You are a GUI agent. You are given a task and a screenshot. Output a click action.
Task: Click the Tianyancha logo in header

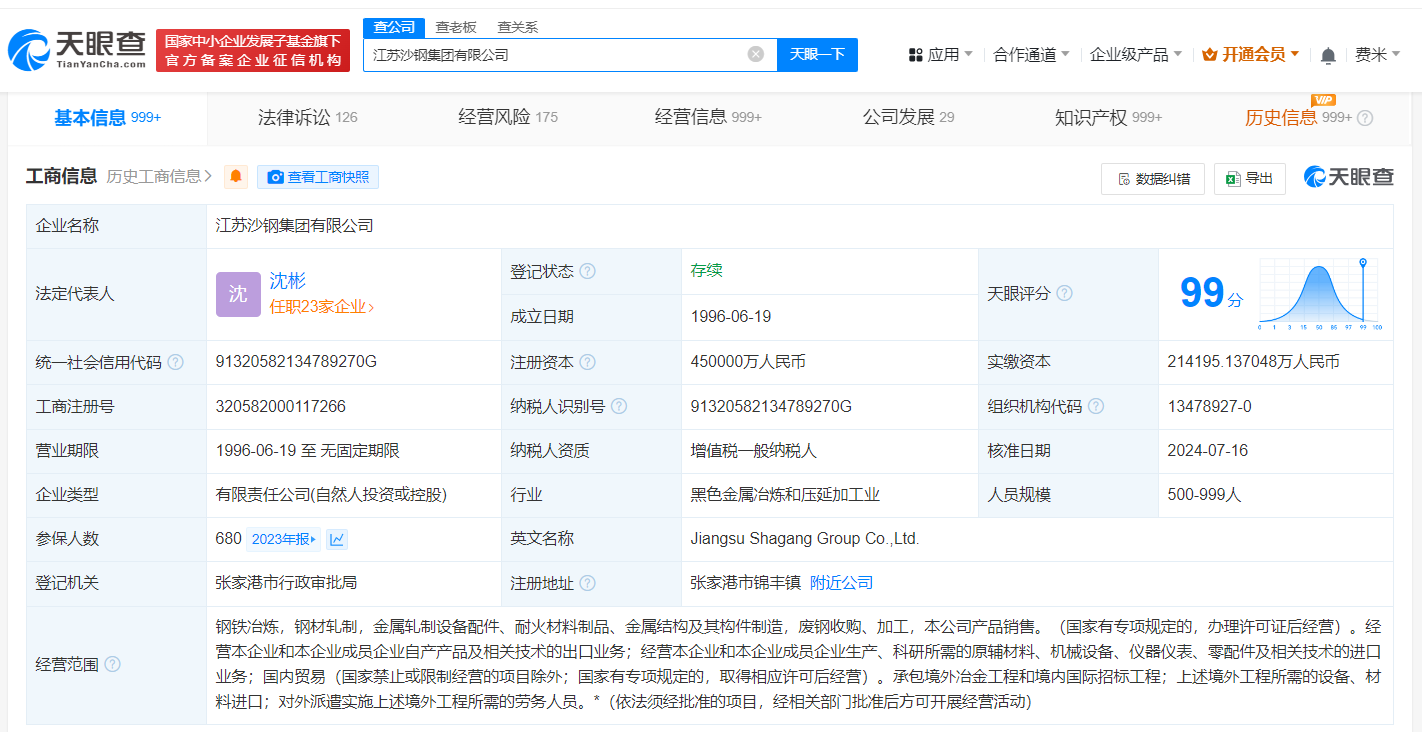[76, 50]
